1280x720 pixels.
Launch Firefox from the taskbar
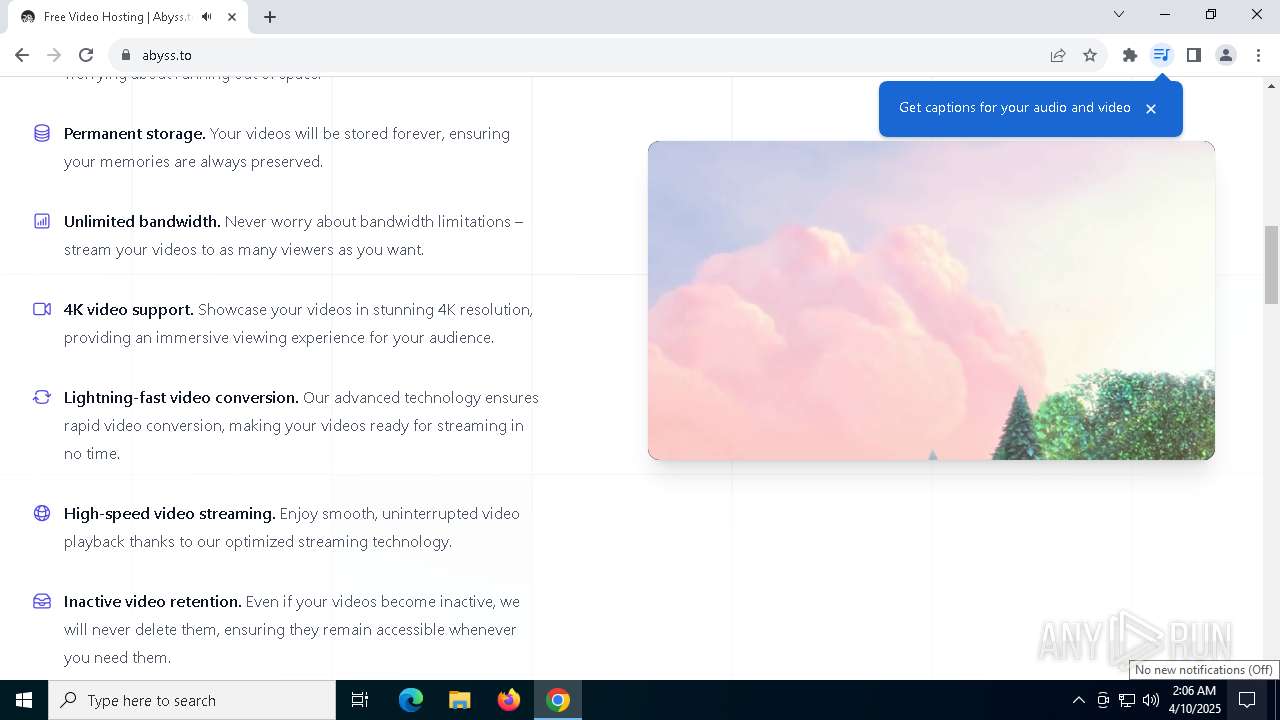click(509, 700)
